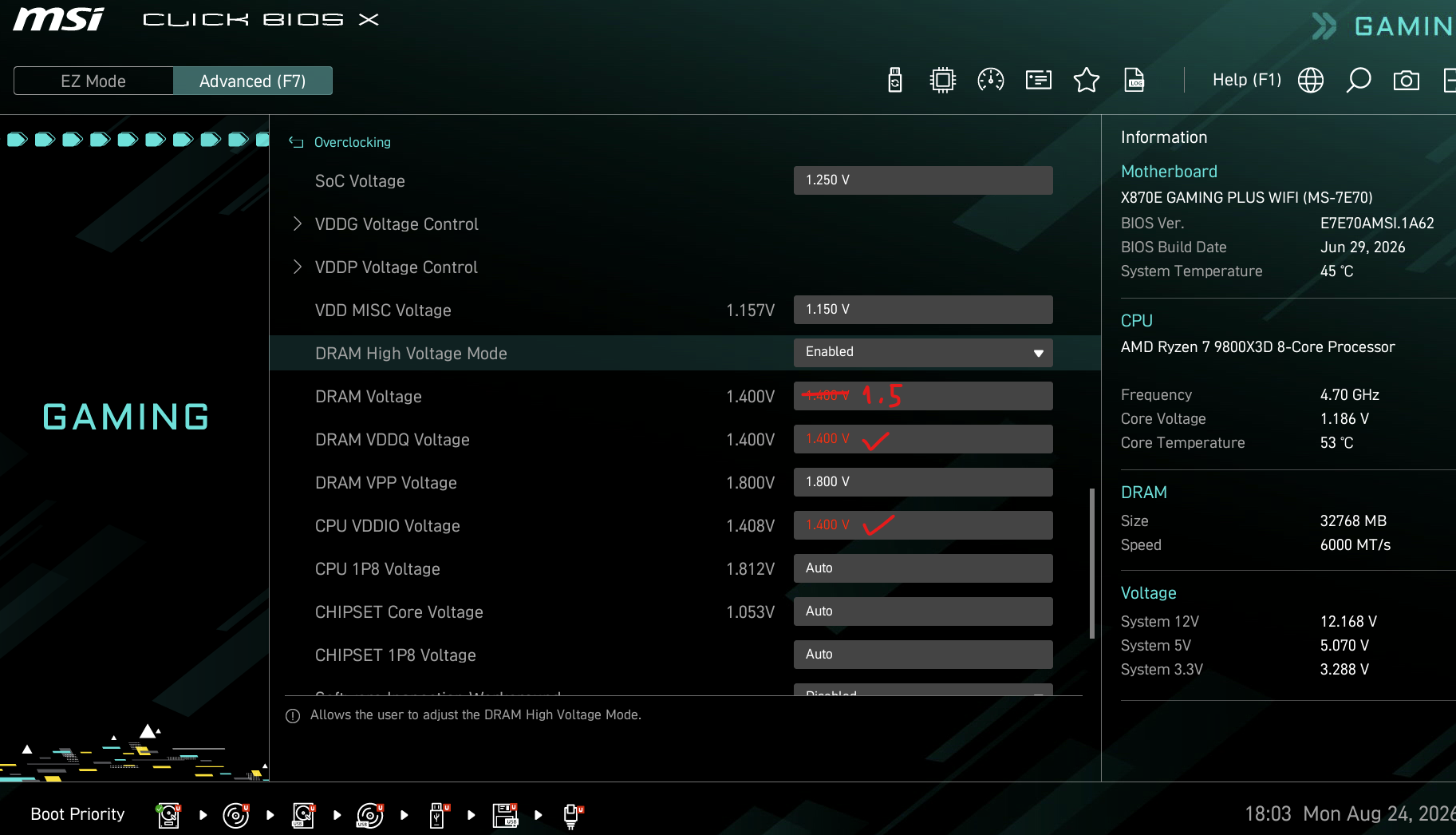Edit the SoC Voltage field
The width and height of the screenshot is (1456, 835).
pos(923,180)
